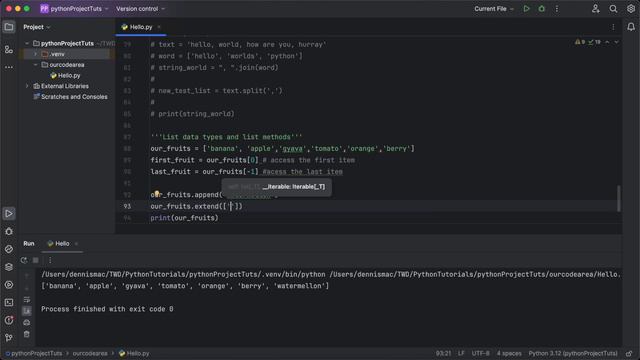The width and height of the screenshot is (640, 360).
Task: Click the intention lightbulb on line 92
Action: coord(157,193)
